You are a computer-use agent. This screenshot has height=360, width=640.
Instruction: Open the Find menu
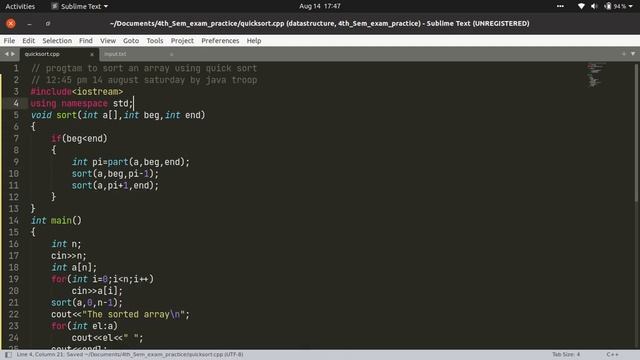click(86, 40)
